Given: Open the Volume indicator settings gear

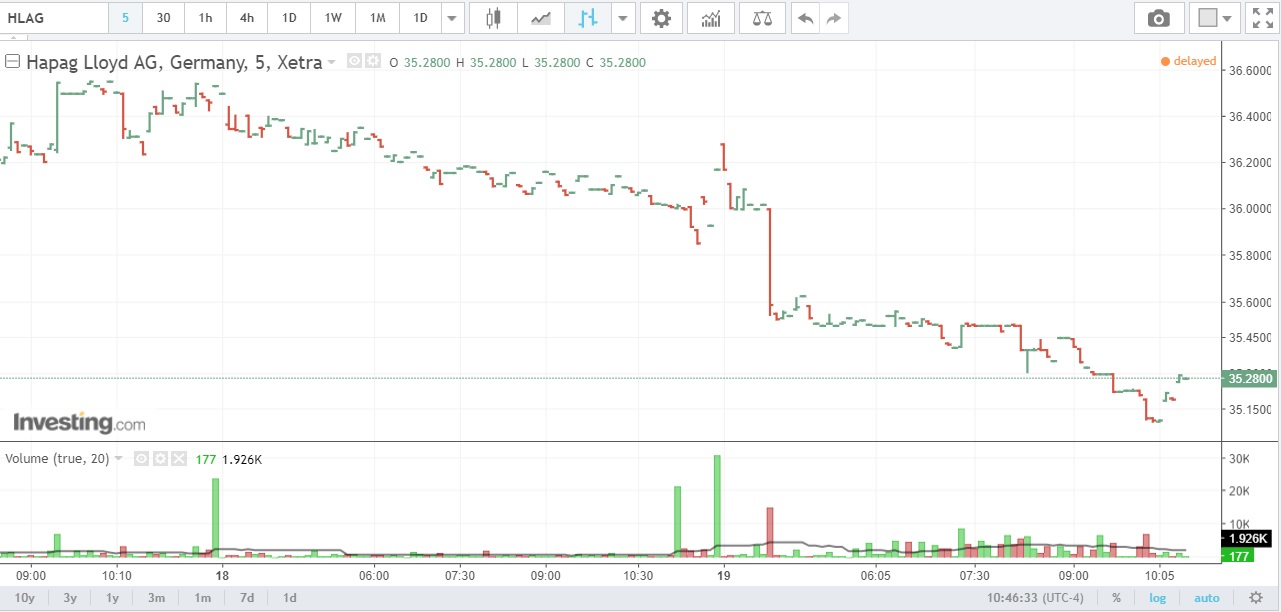Looking at the screenshot, I should point(160,458).
